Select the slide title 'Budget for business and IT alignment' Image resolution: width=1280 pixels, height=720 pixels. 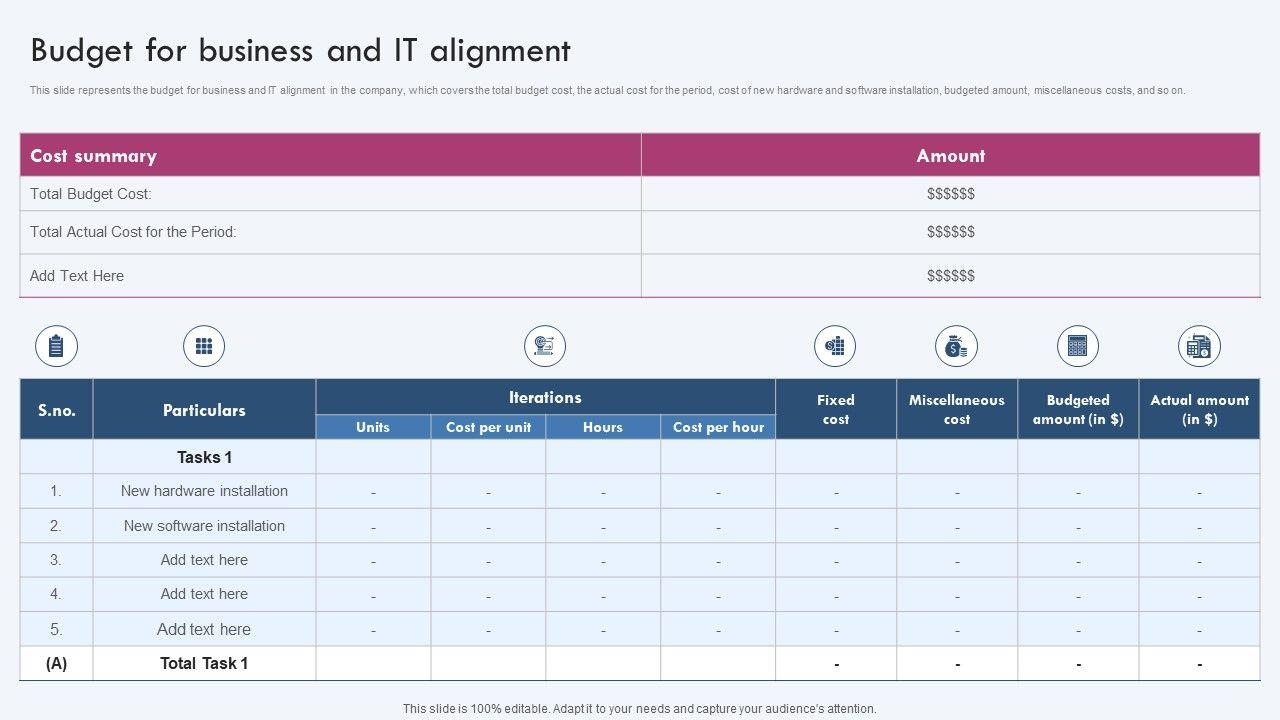(x=300, y=50)
